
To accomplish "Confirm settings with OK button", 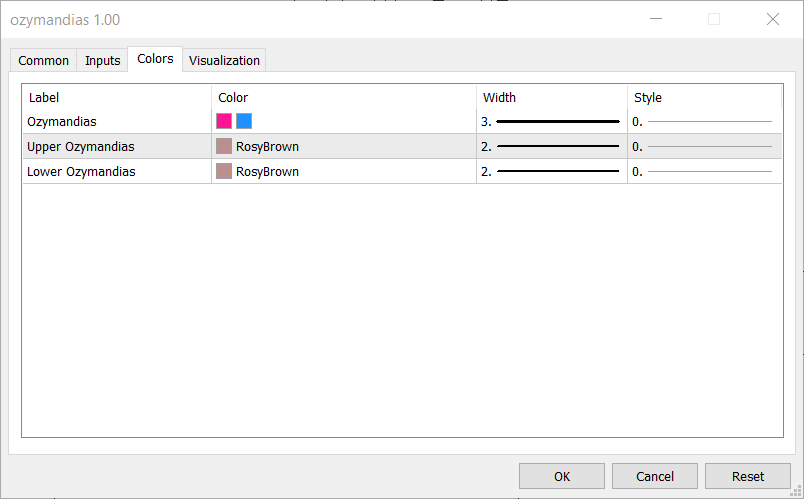I will [x=562, y=476].
